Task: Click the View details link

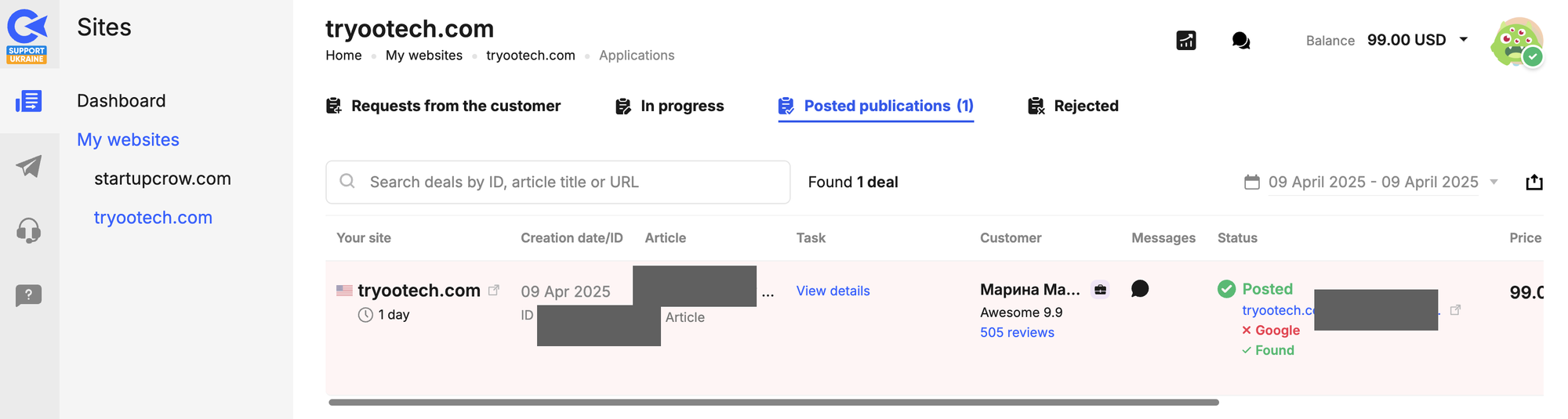Action: point(833,291)
